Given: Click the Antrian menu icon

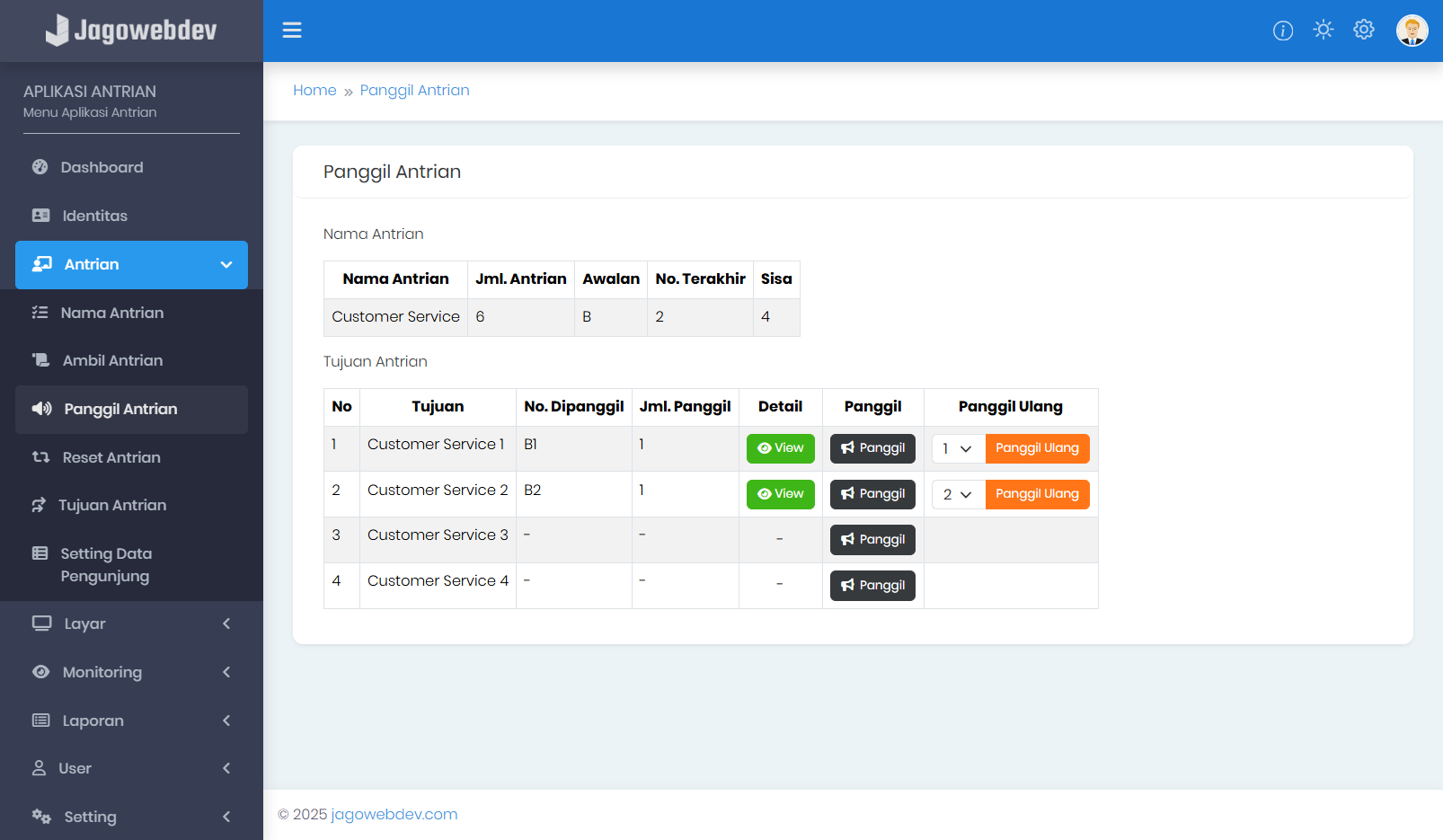Looking at the screenshot, I should click(42, 264).
